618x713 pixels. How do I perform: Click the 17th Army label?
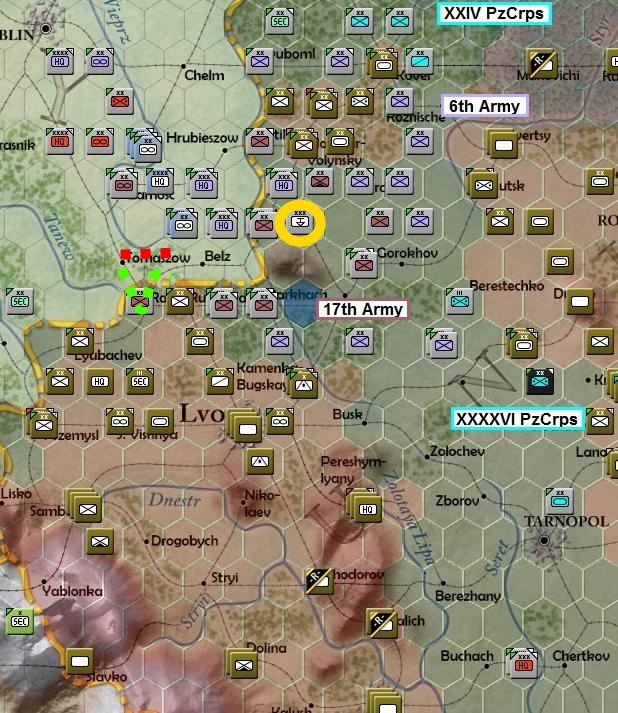pyautogui.click(x=363, y=309)
